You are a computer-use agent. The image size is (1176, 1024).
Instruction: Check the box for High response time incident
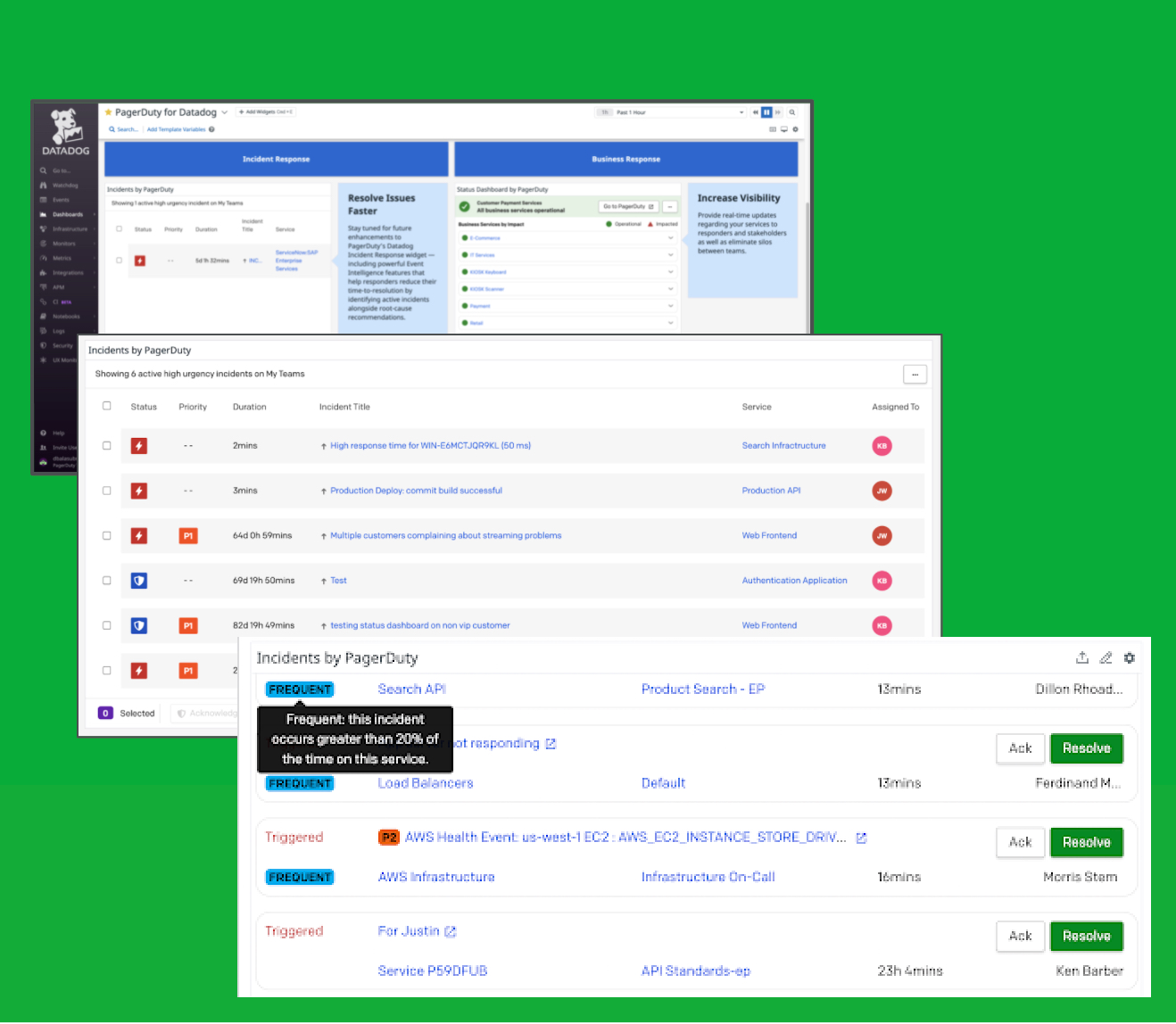pyautogui.click(x=107, y=445)
